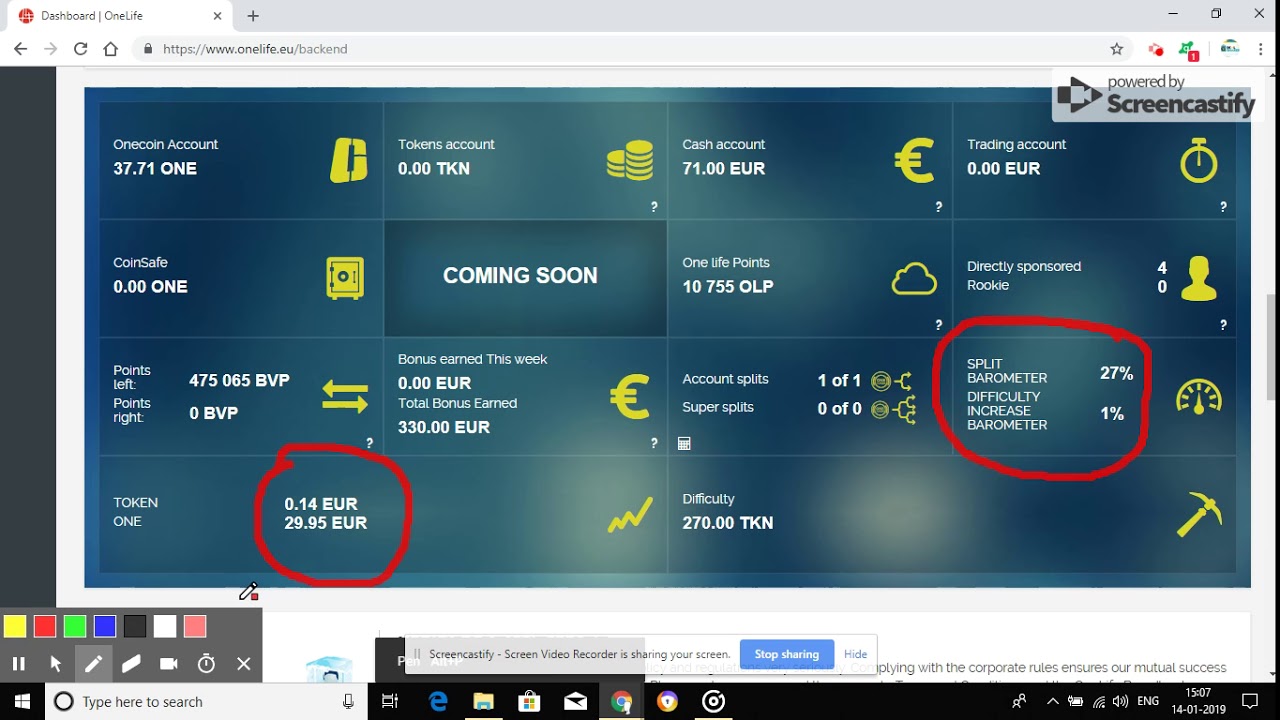The image size is (1280, 720).
Task: Select the Screencastify pen tool
Action: click(93, 664)
